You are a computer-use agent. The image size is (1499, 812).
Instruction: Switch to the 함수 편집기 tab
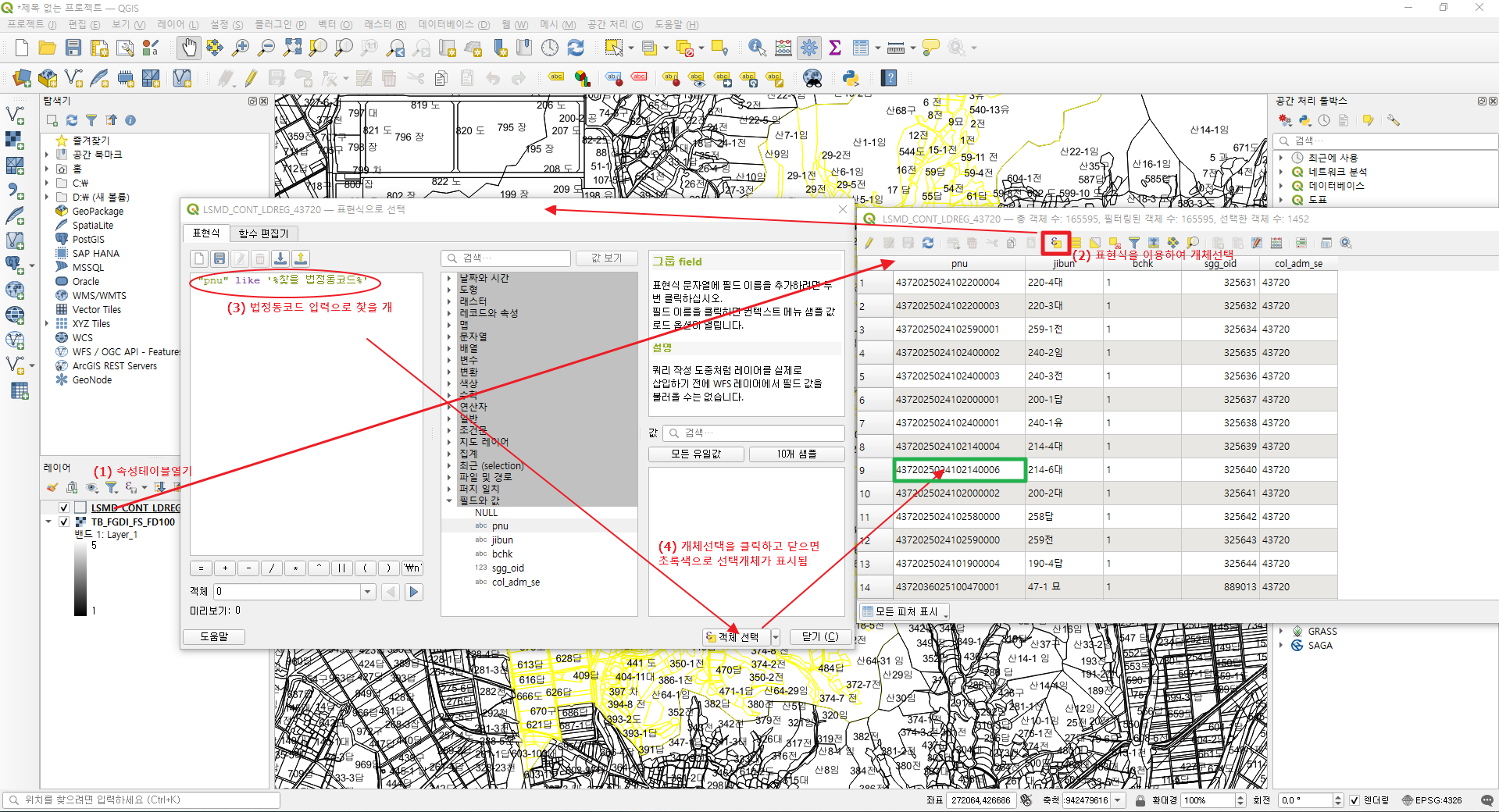pyautogui.click(x=263, y=233)
